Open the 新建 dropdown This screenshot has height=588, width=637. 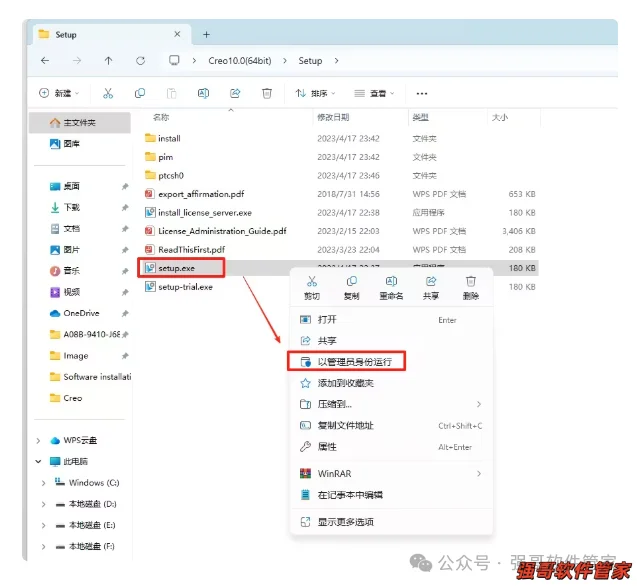[59, 93]
